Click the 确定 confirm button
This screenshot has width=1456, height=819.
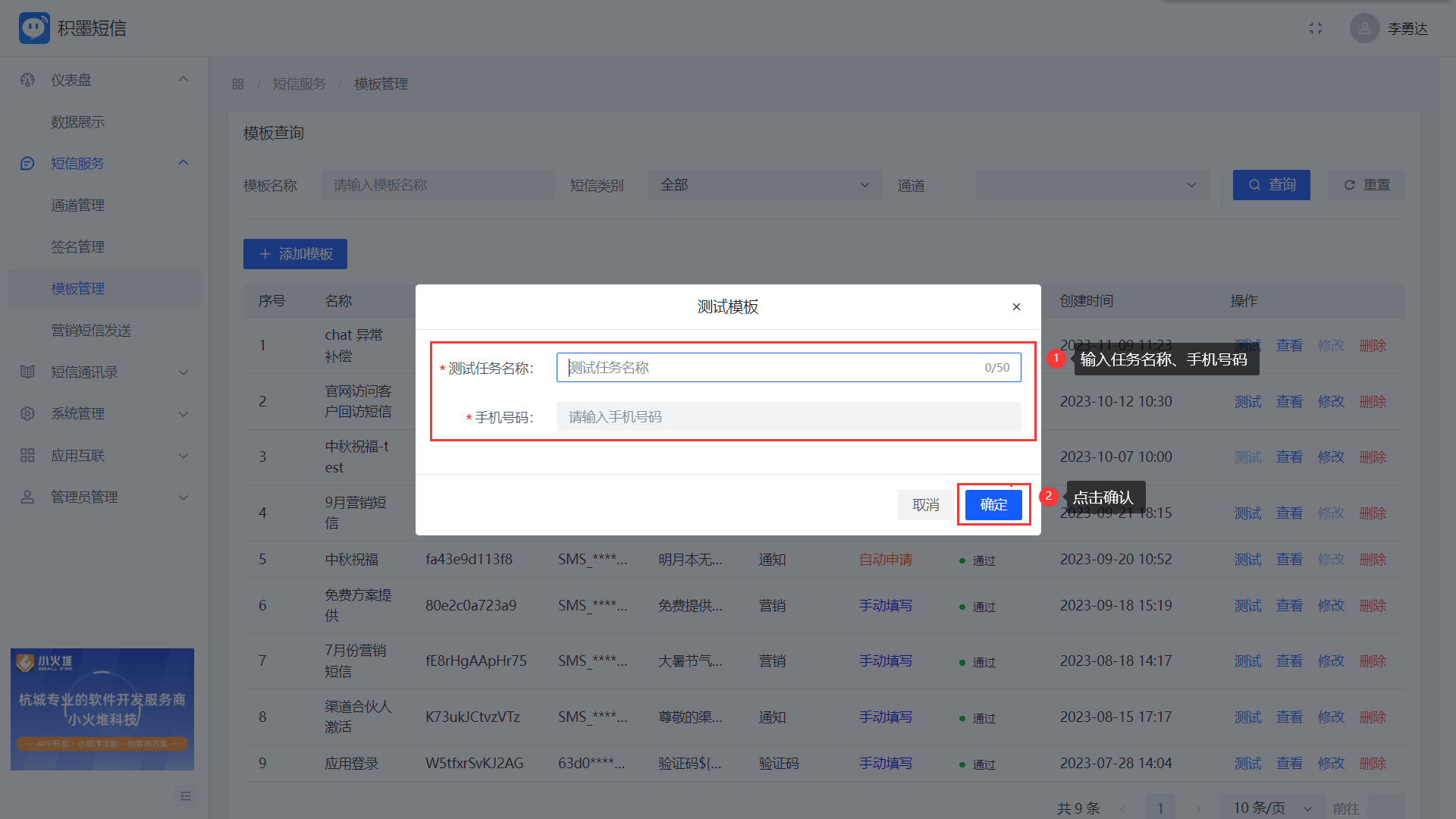tap(993, 505)
